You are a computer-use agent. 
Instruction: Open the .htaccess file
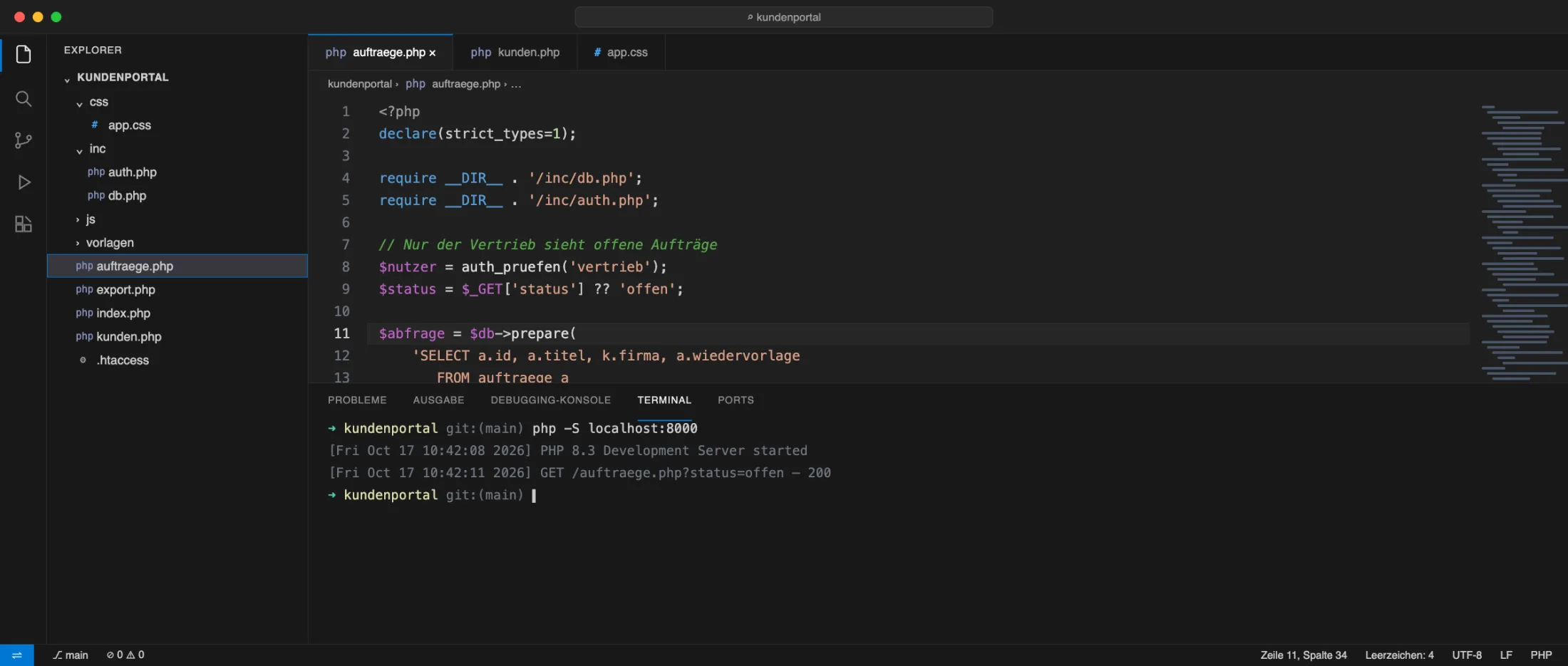point(177,360)
